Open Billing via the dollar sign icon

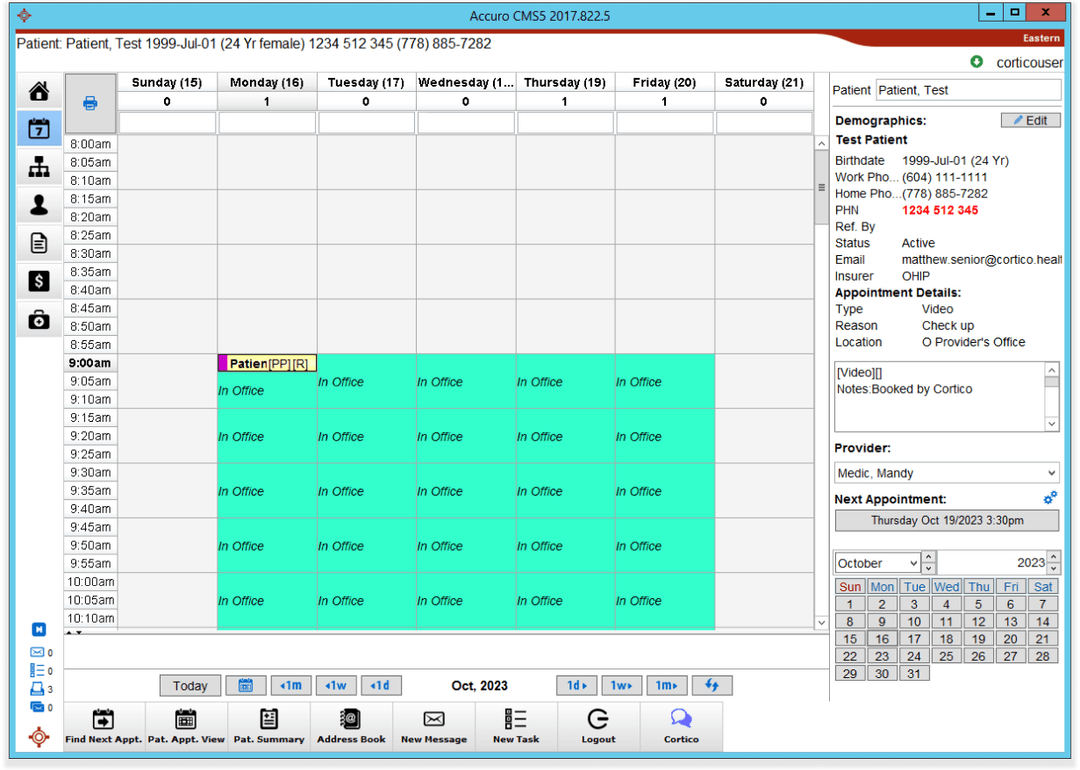[38, 281]
